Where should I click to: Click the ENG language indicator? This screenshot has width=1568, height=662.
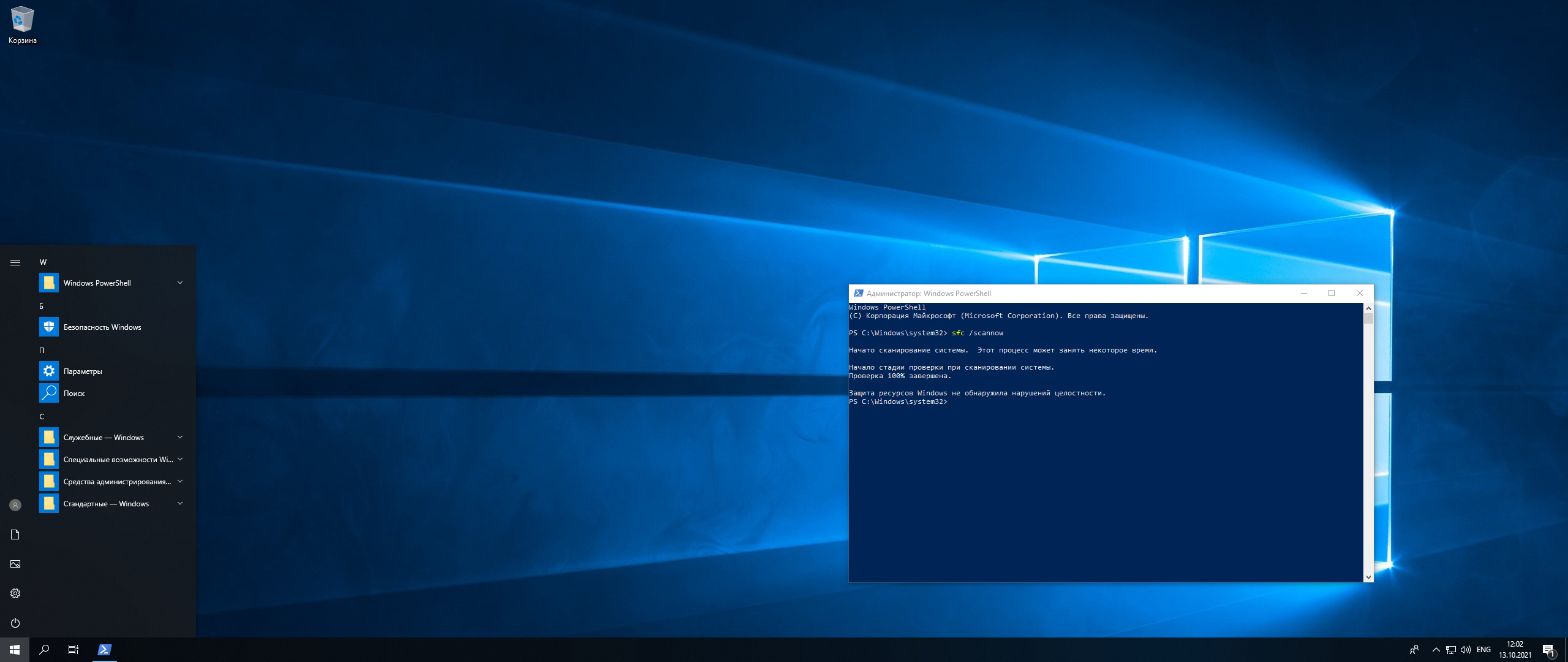click(1483, 650)
